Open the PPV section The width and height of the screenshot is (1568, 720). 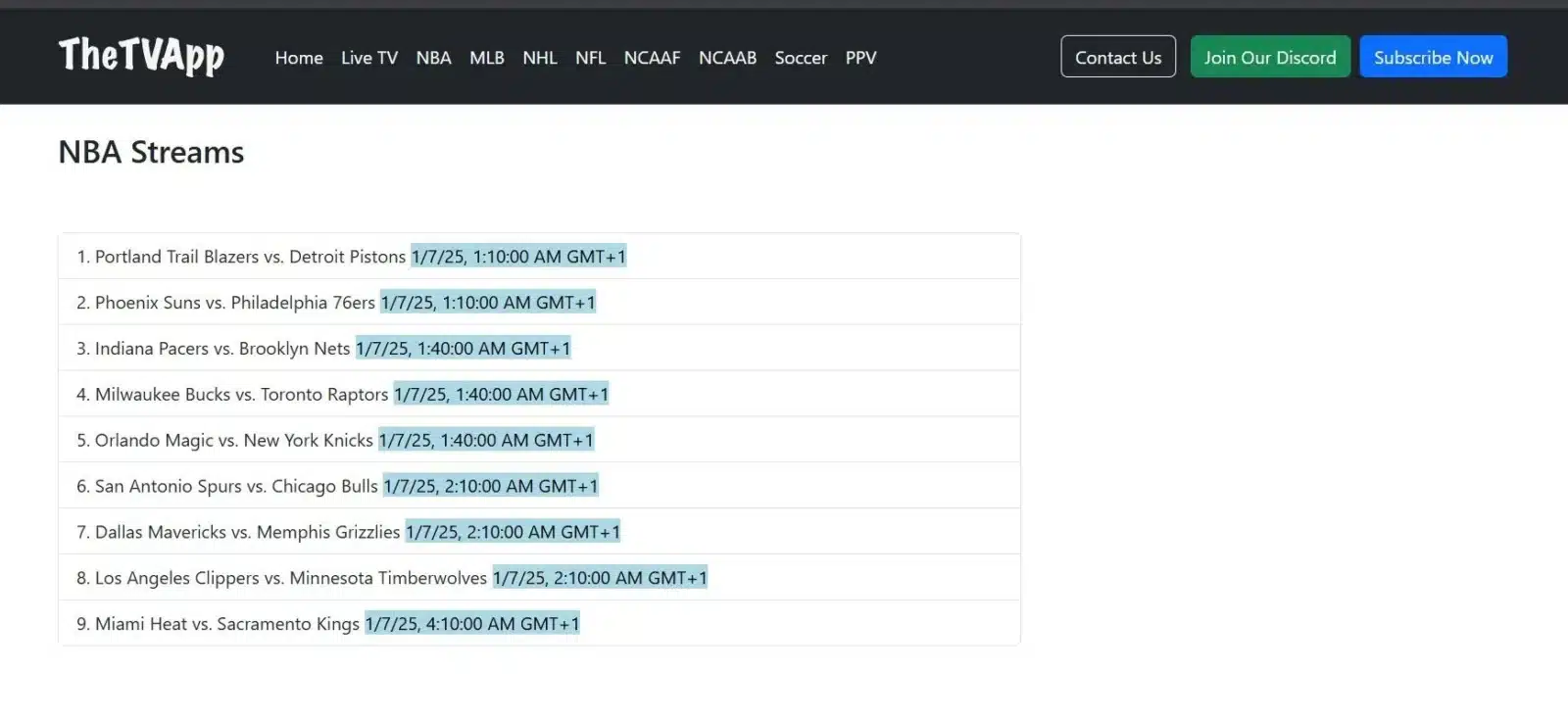coord(860,58)
